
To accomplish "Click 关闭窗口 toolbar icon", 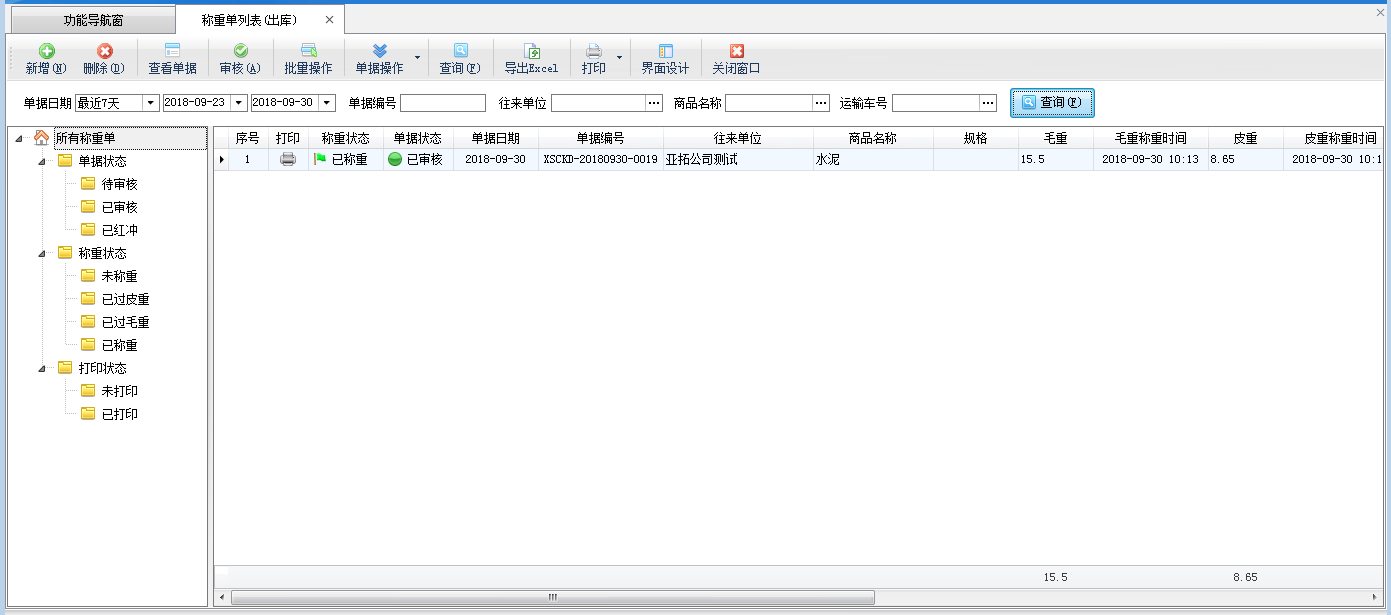I will click(x=736, y=52).
